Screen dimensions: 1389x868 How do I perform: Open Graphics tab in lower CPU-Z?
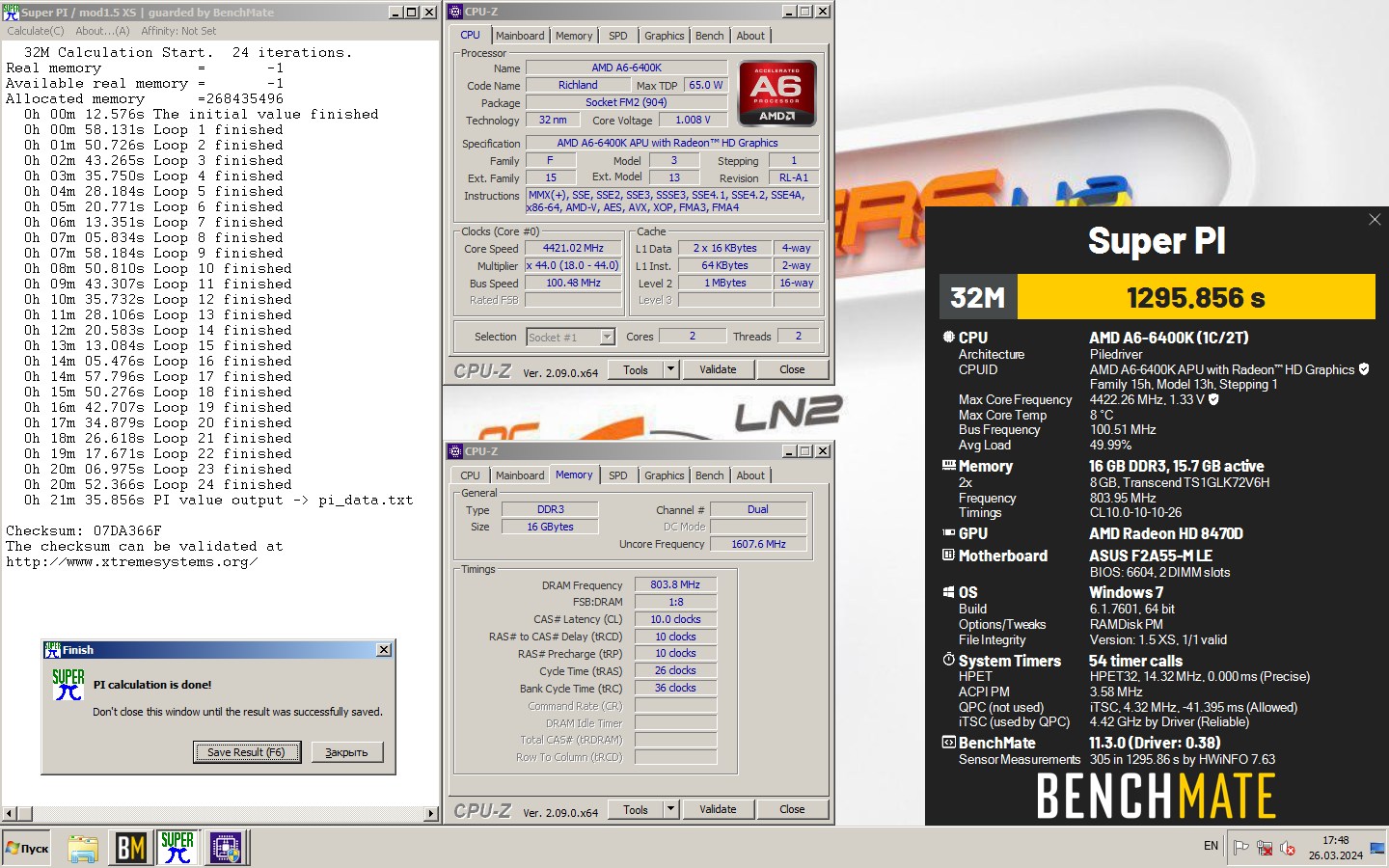tap(665, 475)
